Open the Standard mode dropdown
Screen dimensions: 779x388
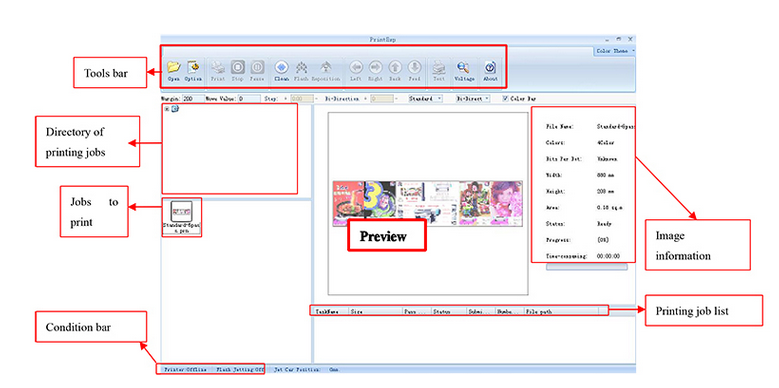click(425, 99)
